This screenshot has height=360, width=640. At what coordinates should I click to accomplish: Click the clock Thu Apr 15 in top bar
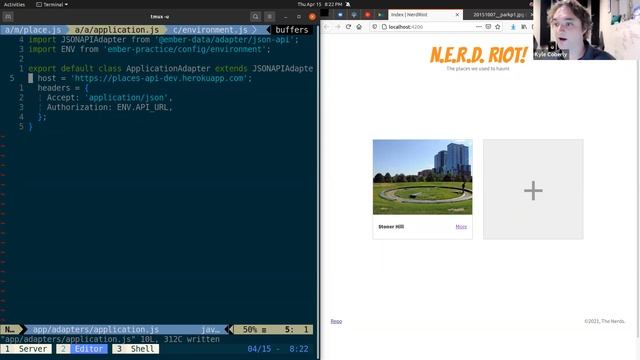point(320,4)
